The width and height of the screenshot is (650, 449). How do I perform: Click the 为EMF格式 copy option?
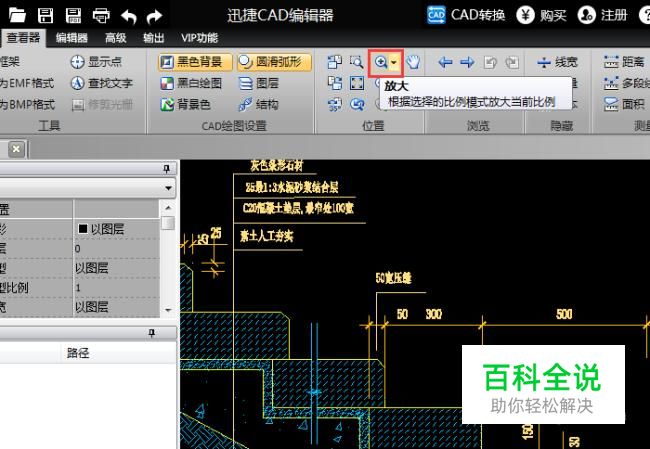click(x=27, y=83)
